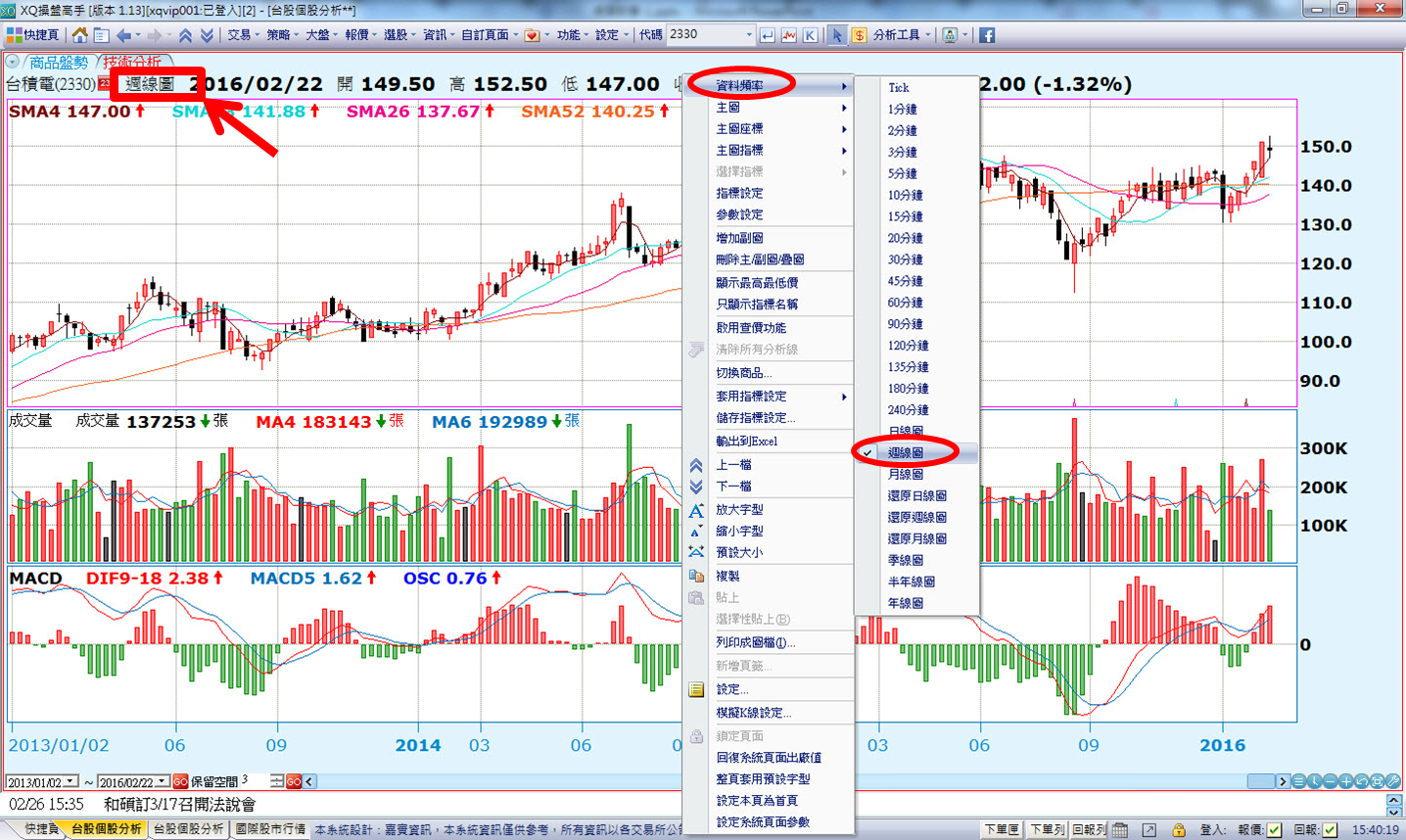Click the dollar sign price icon
1406x840 pixels.
point(859,35)
